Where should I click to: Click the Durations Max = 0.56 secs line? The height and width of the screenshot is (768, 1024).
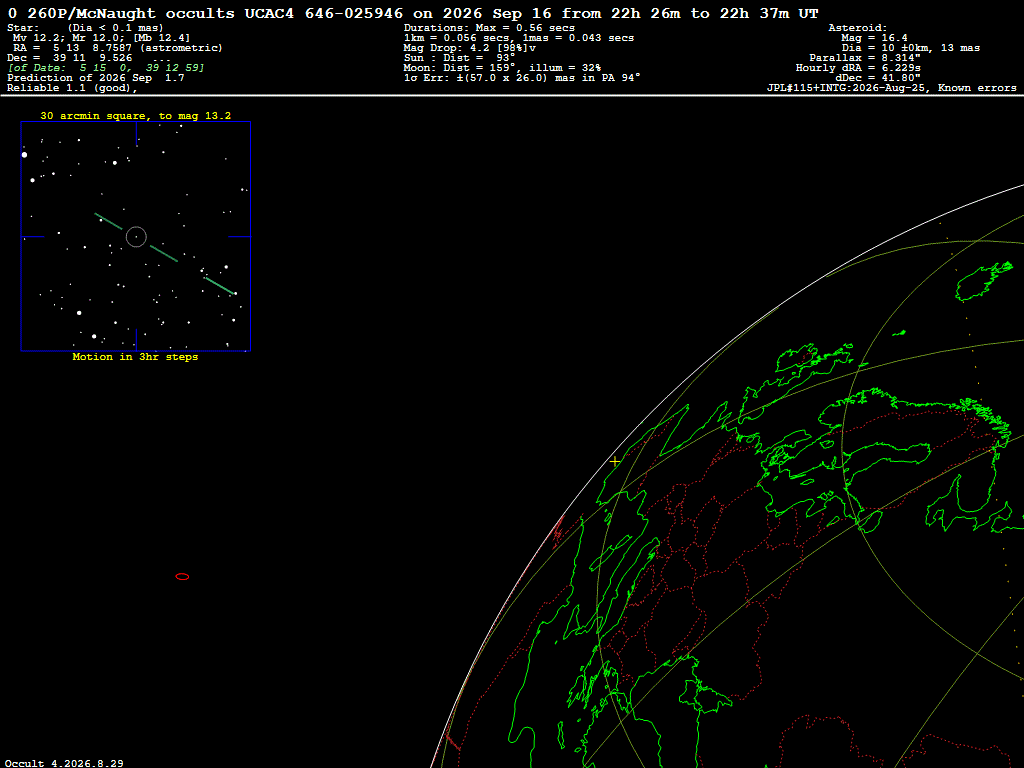(x=489, y=28)
